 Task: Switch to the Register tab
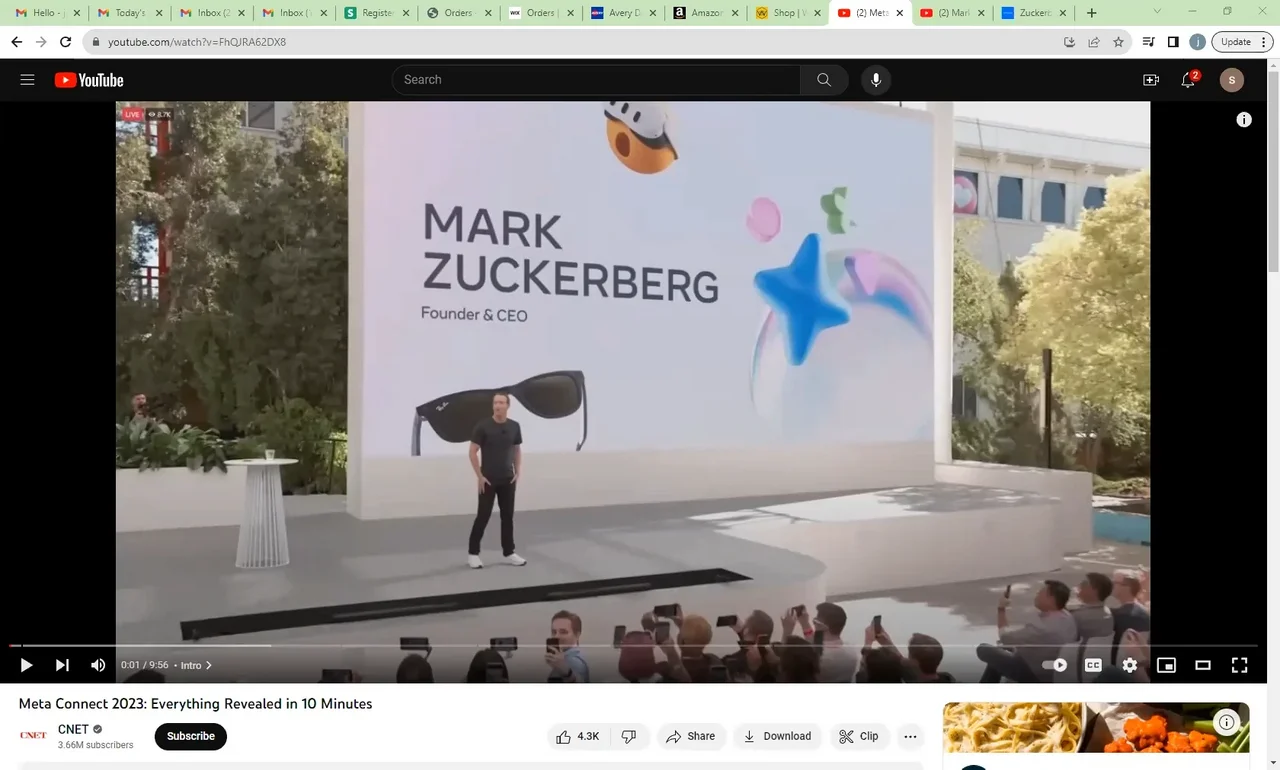coord(375,13)
